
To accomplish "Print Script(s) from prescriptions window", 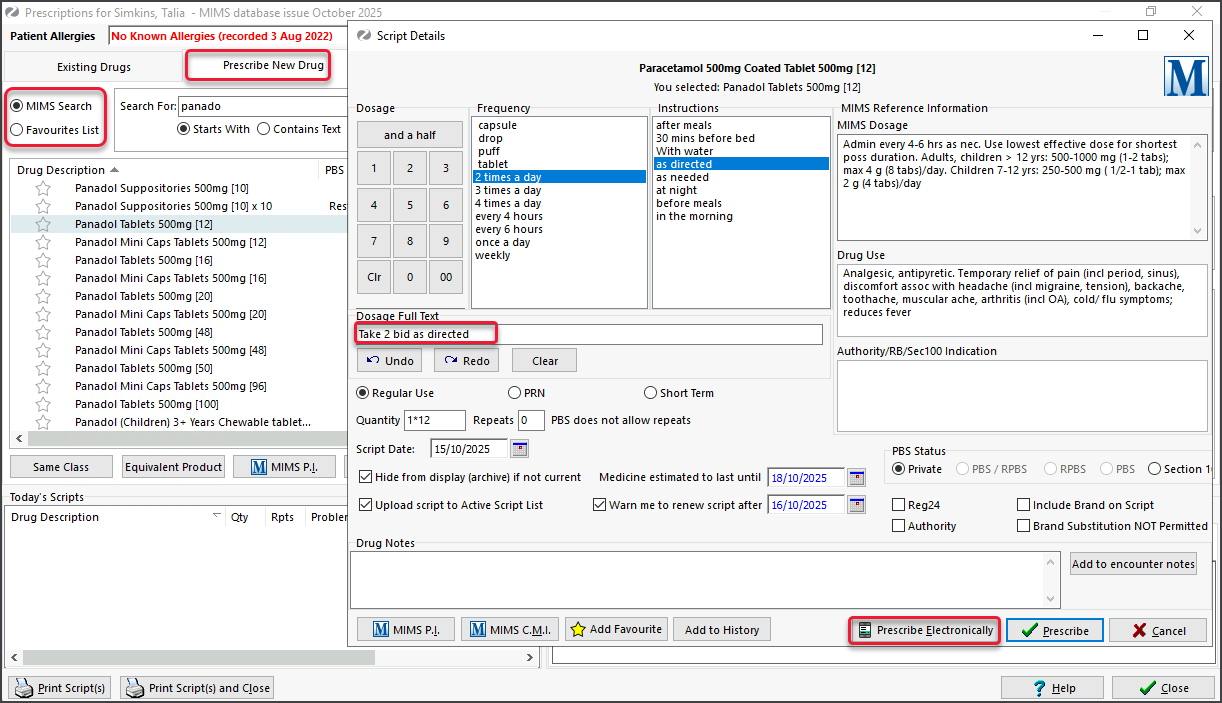I will pos(61,688).
